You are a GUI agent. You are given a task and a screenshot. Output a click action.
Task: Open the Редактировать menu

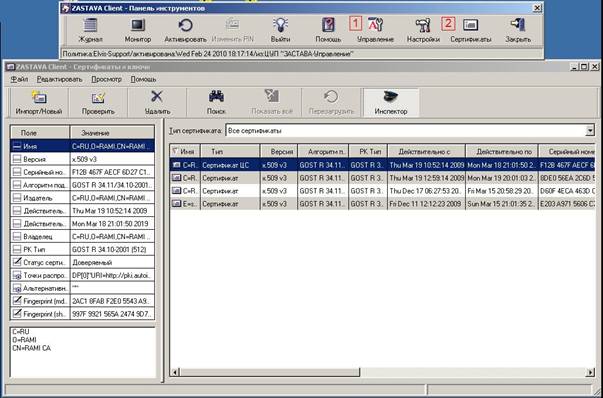60,79
